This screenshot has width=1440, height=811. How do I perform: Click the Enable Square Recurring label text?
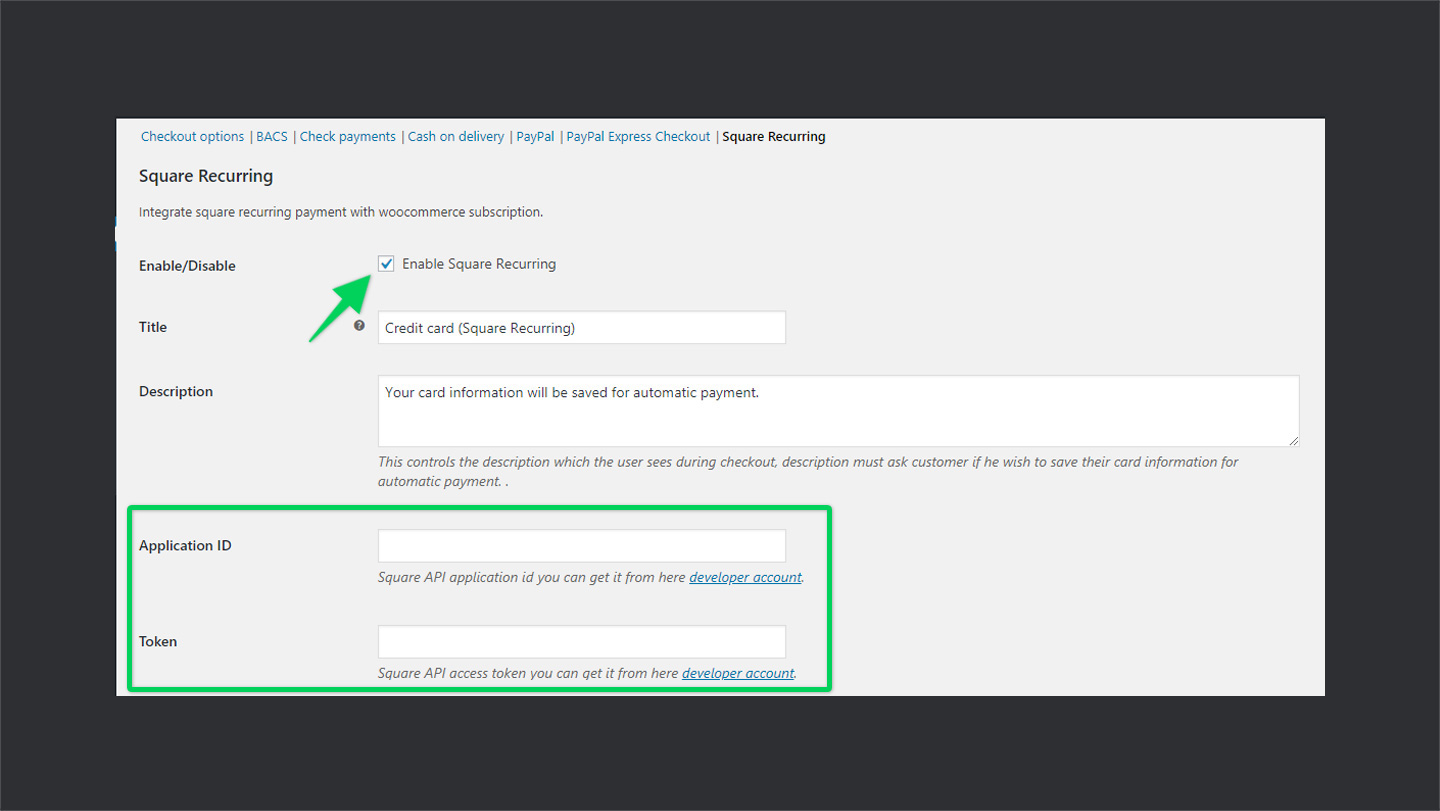(479, 264)
